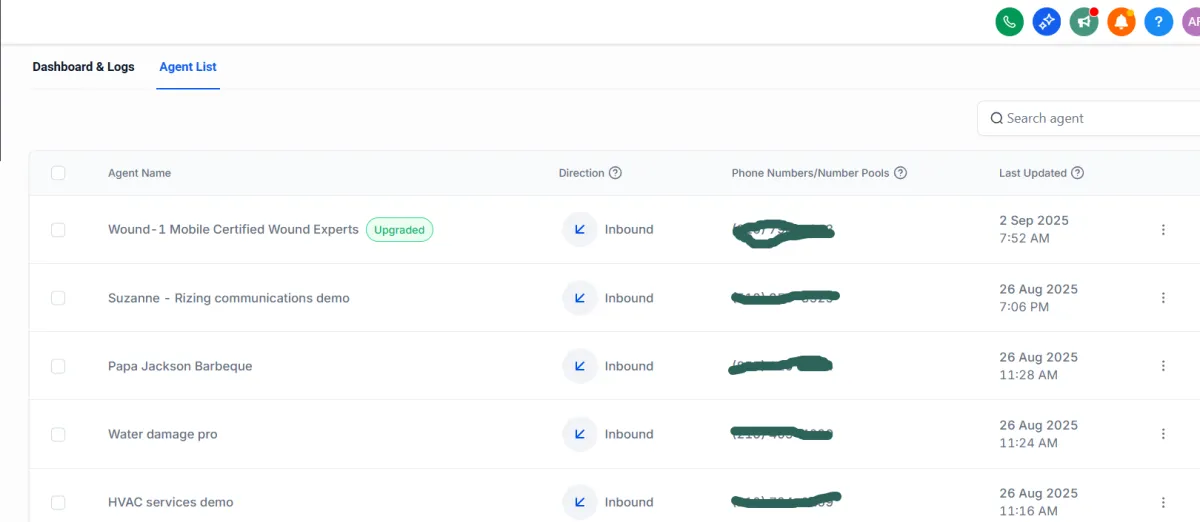Image resolution: width=1200 pixels, height=522 pixels.
Task: Check the Papa Jackson Barbeque row checkbox
Action: pos(58,366)
